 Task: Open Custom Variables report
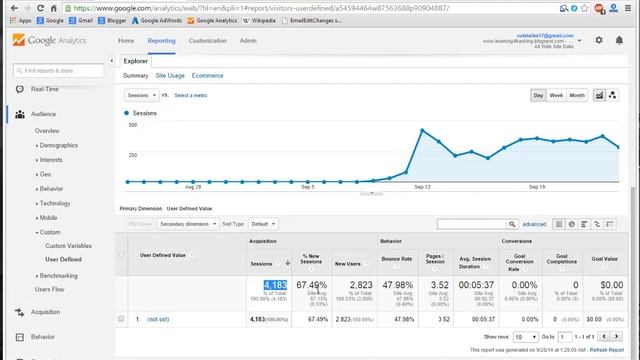click(x=68, y=246)
